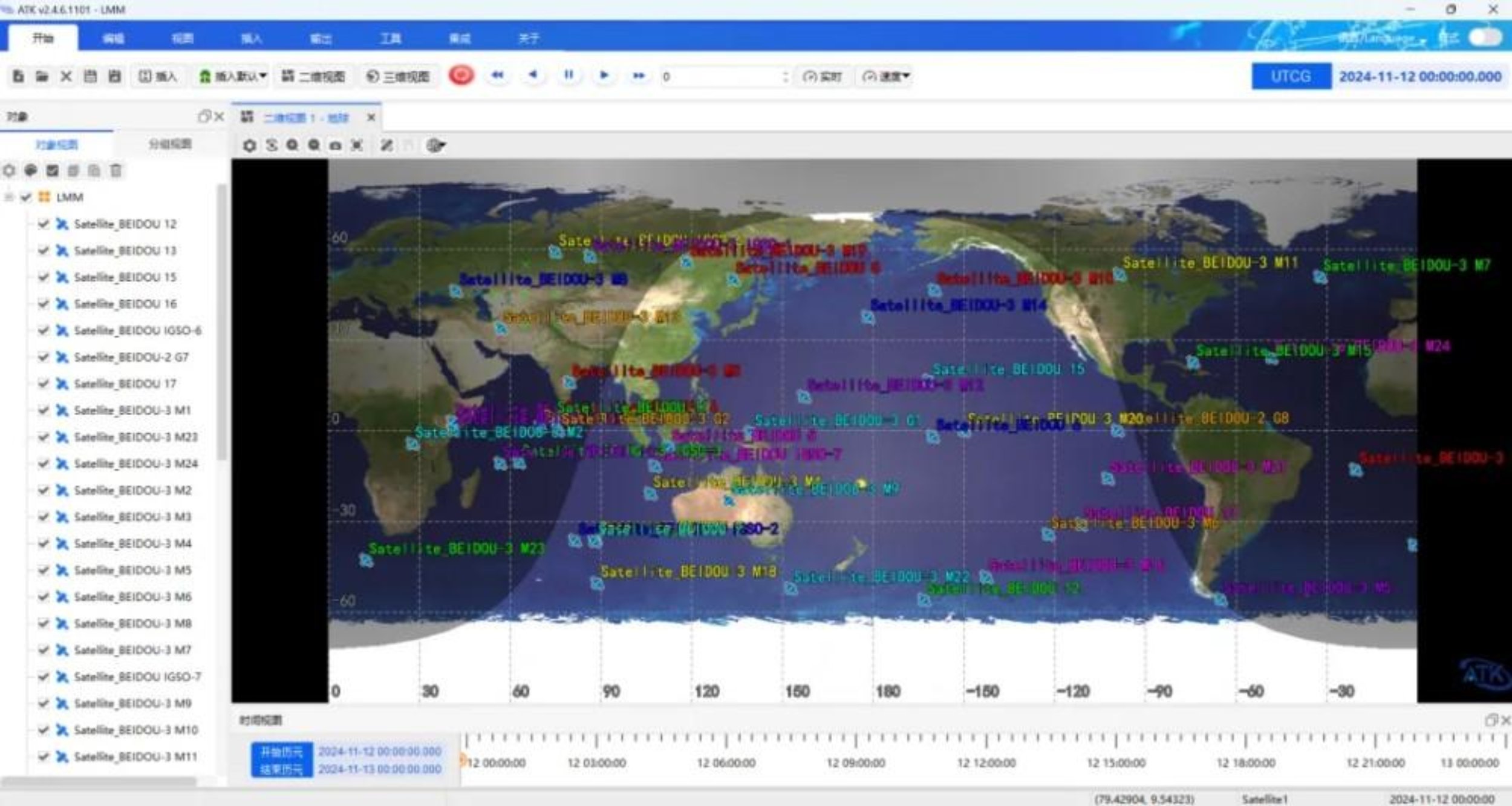
Task: Click the play forward arrow icon
Action: [604, 75]
